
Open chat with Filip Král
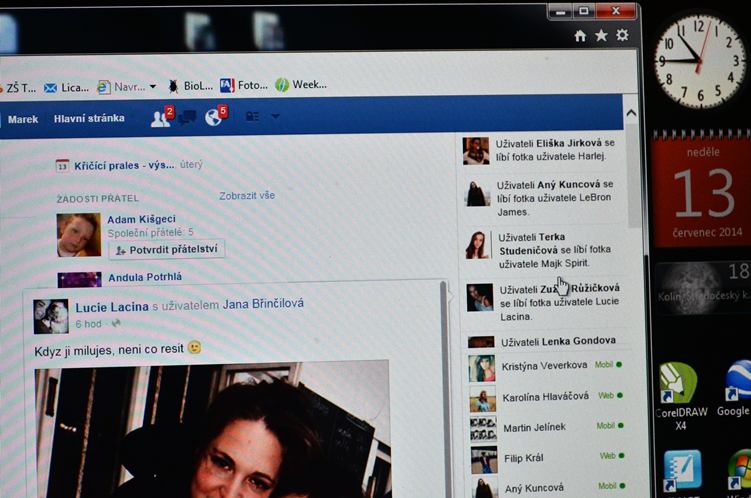tap(550, 459)
